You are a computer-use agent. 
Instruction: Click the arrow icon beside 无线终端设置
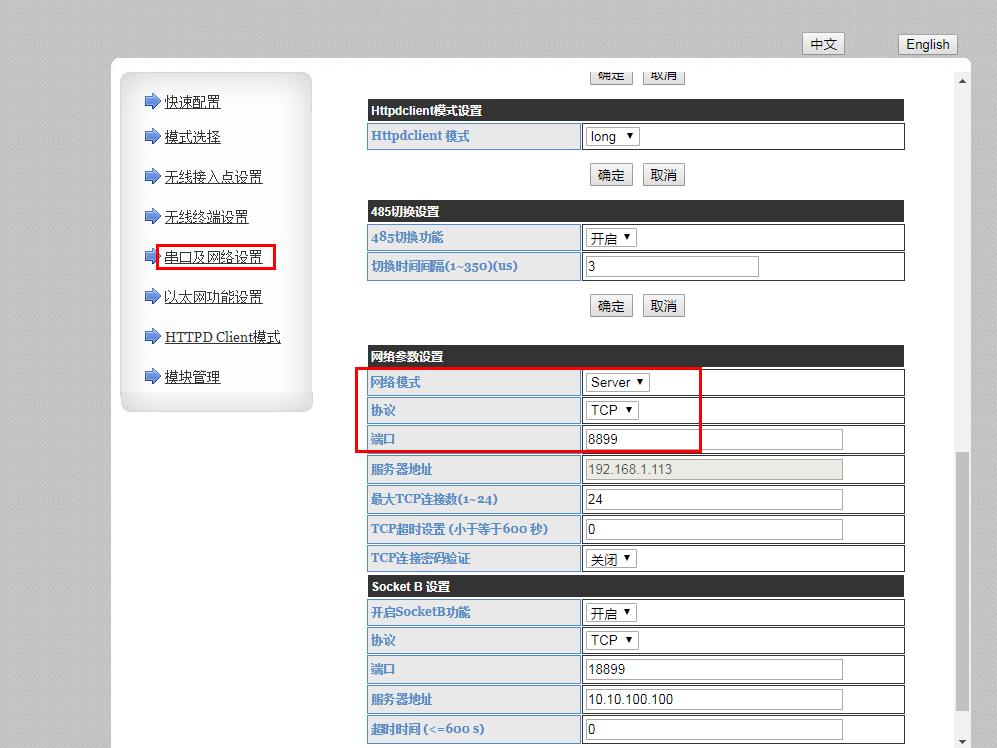152,217
